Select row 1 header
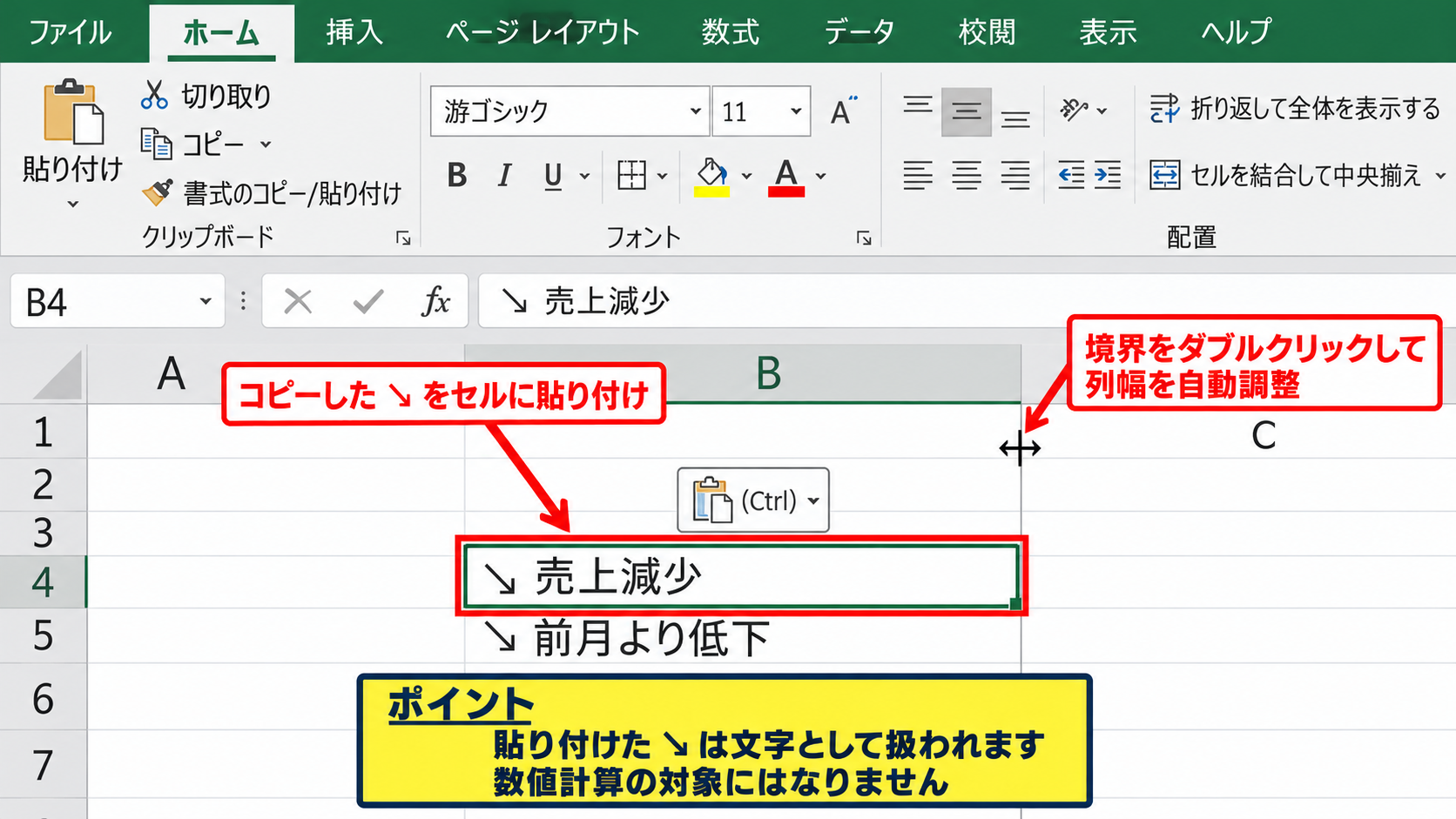The height and width of the screenshot is (819, 1456). 43,431
